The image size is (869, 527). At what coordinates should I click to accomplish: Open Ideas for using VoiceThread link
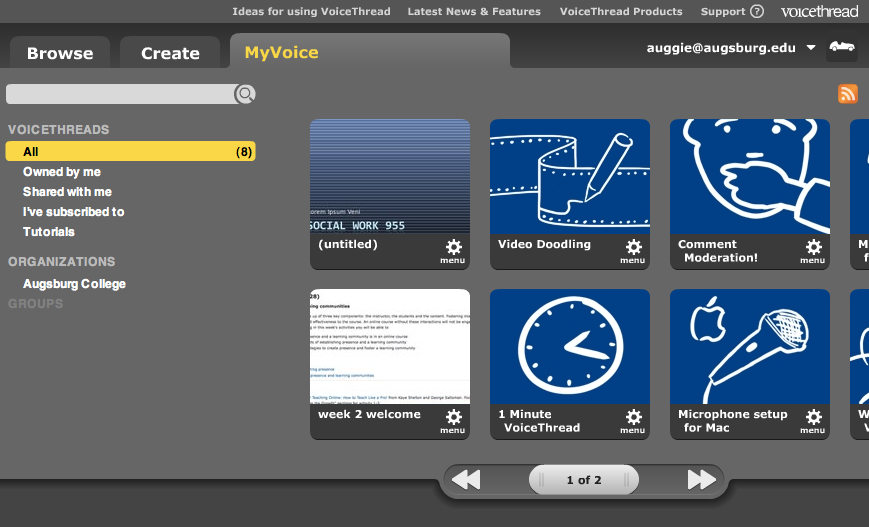click(x=311, y=11)
